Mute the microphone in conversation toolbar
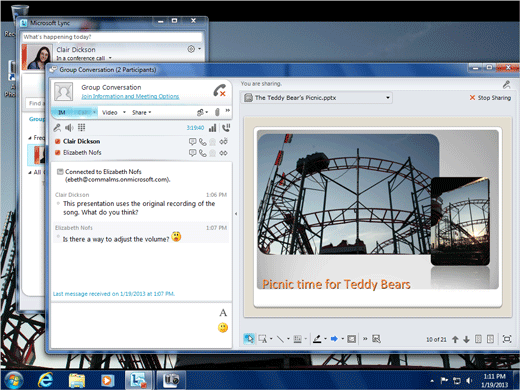The image size is (520, 390). pos(57,128)
